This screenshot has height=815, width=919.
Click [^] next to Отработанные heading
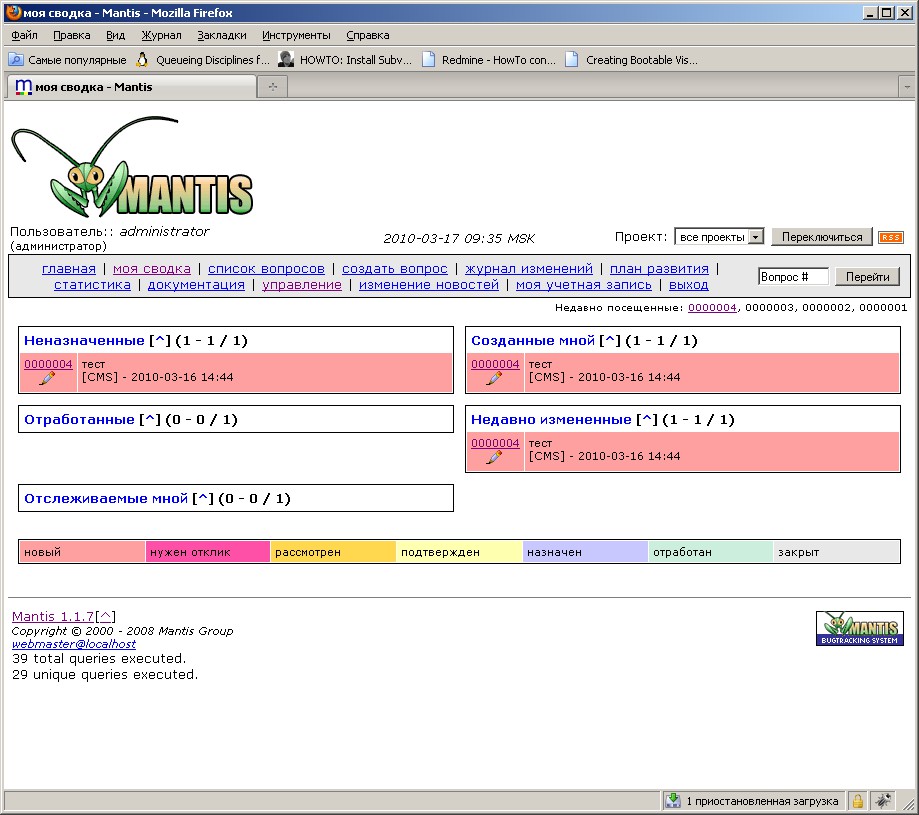pos(149,420)
